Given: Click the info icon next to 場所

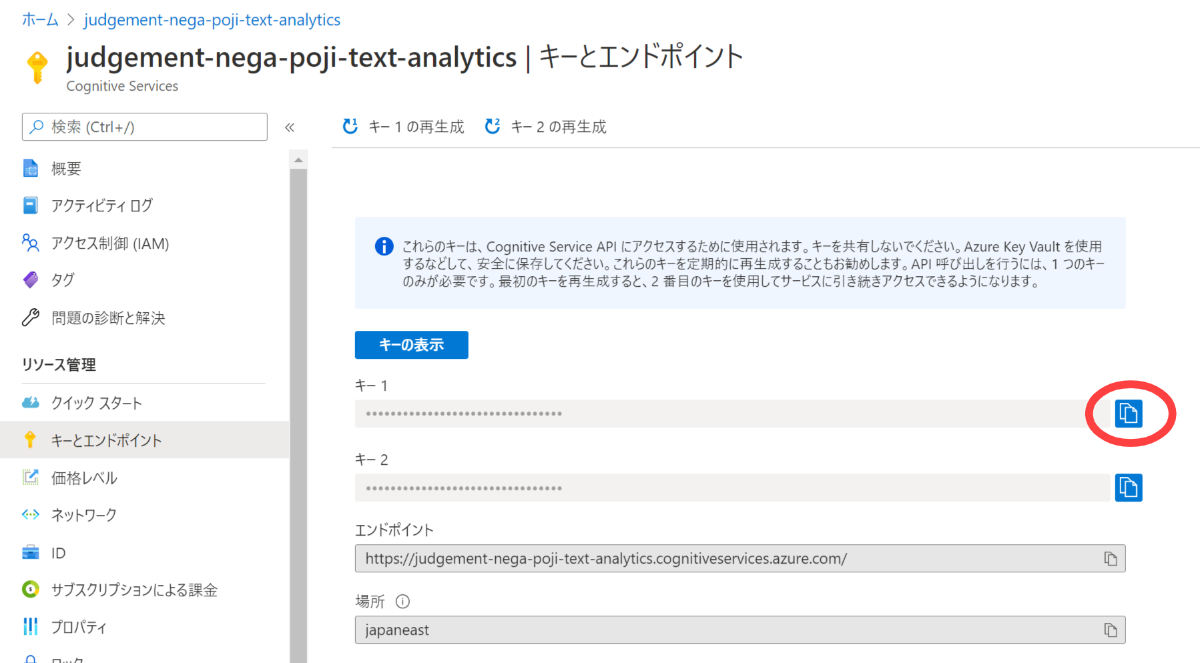Looking at the screenshot, I should pos(403,602).
